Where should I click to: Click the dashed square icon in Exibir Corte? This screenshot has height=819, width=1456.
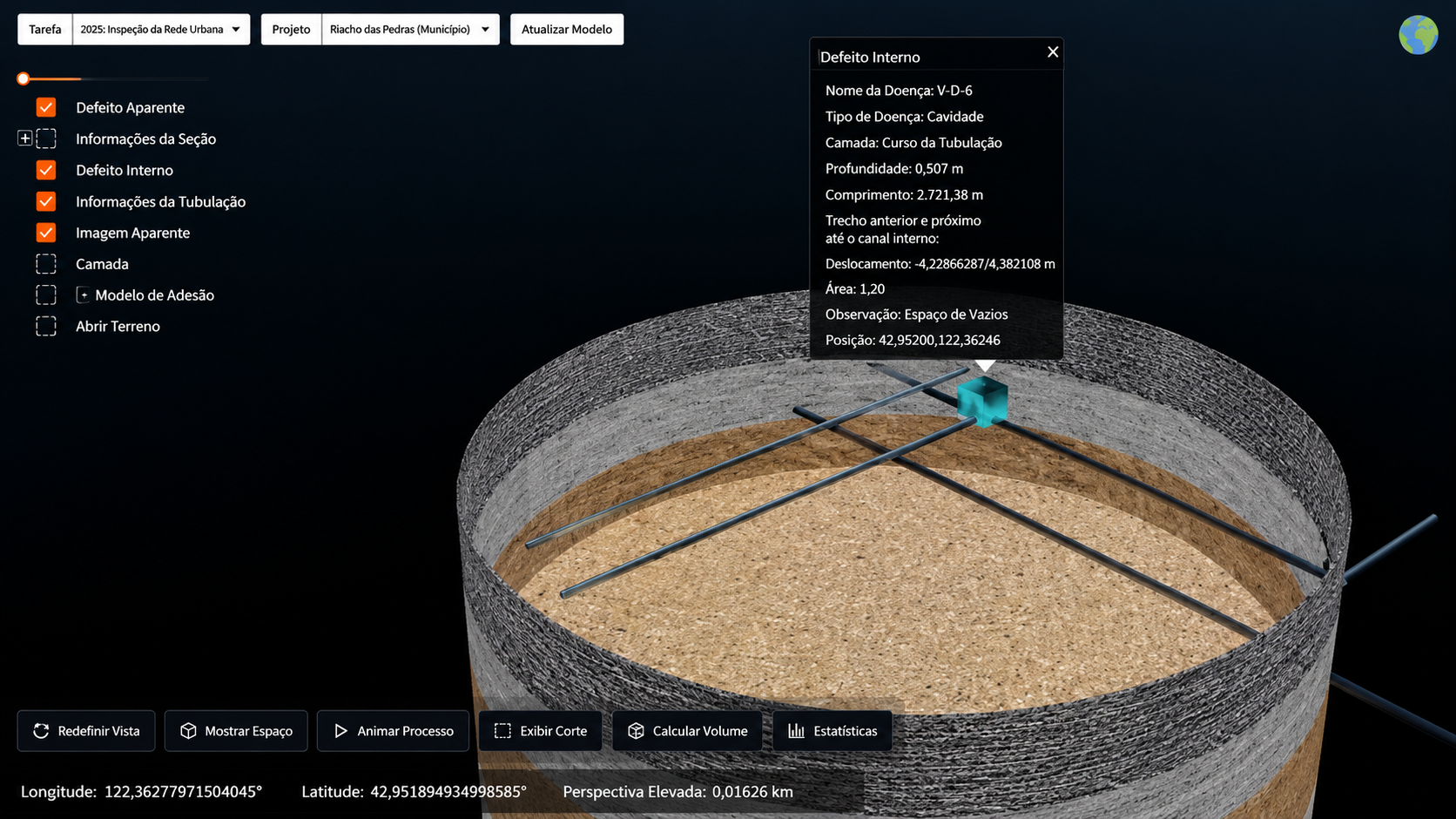click(502, 731)
